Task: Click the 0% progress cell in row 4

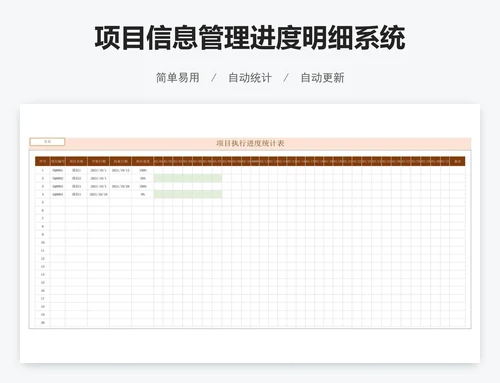Action: pyautogui.click(x=143, y=194)
